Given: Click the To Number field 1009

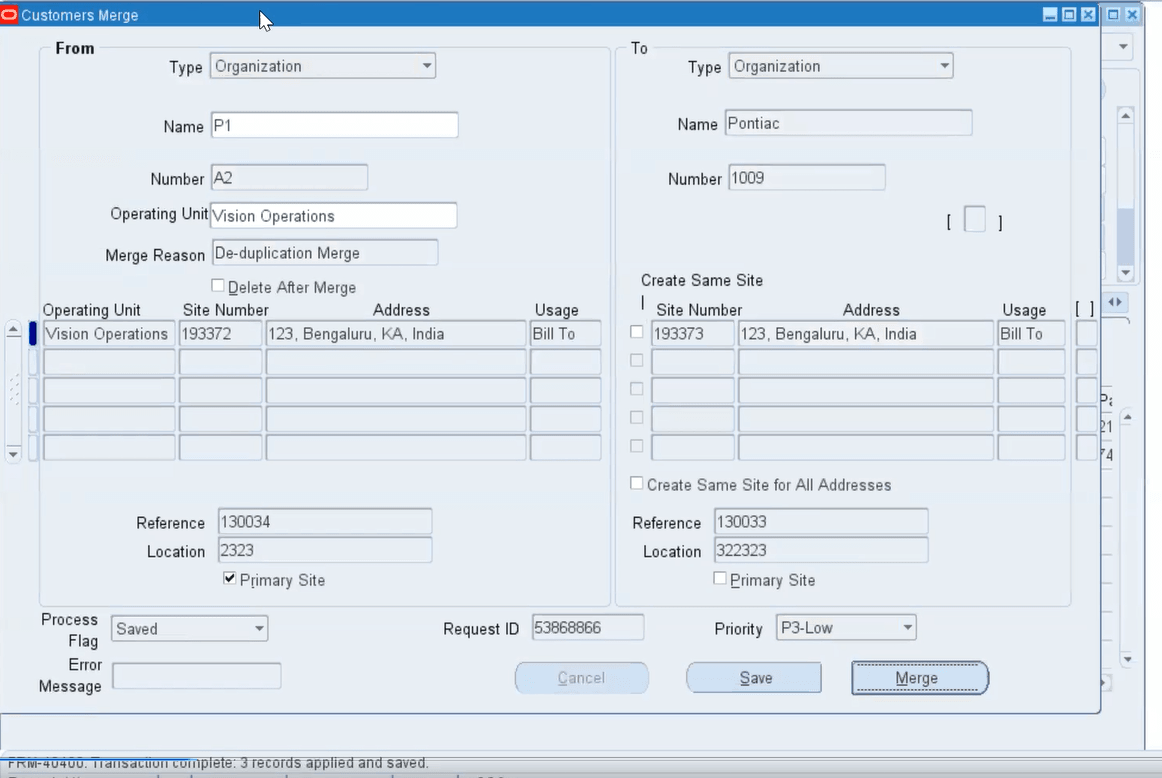Looking at the screenshot, I should click(x=806, y=178).
